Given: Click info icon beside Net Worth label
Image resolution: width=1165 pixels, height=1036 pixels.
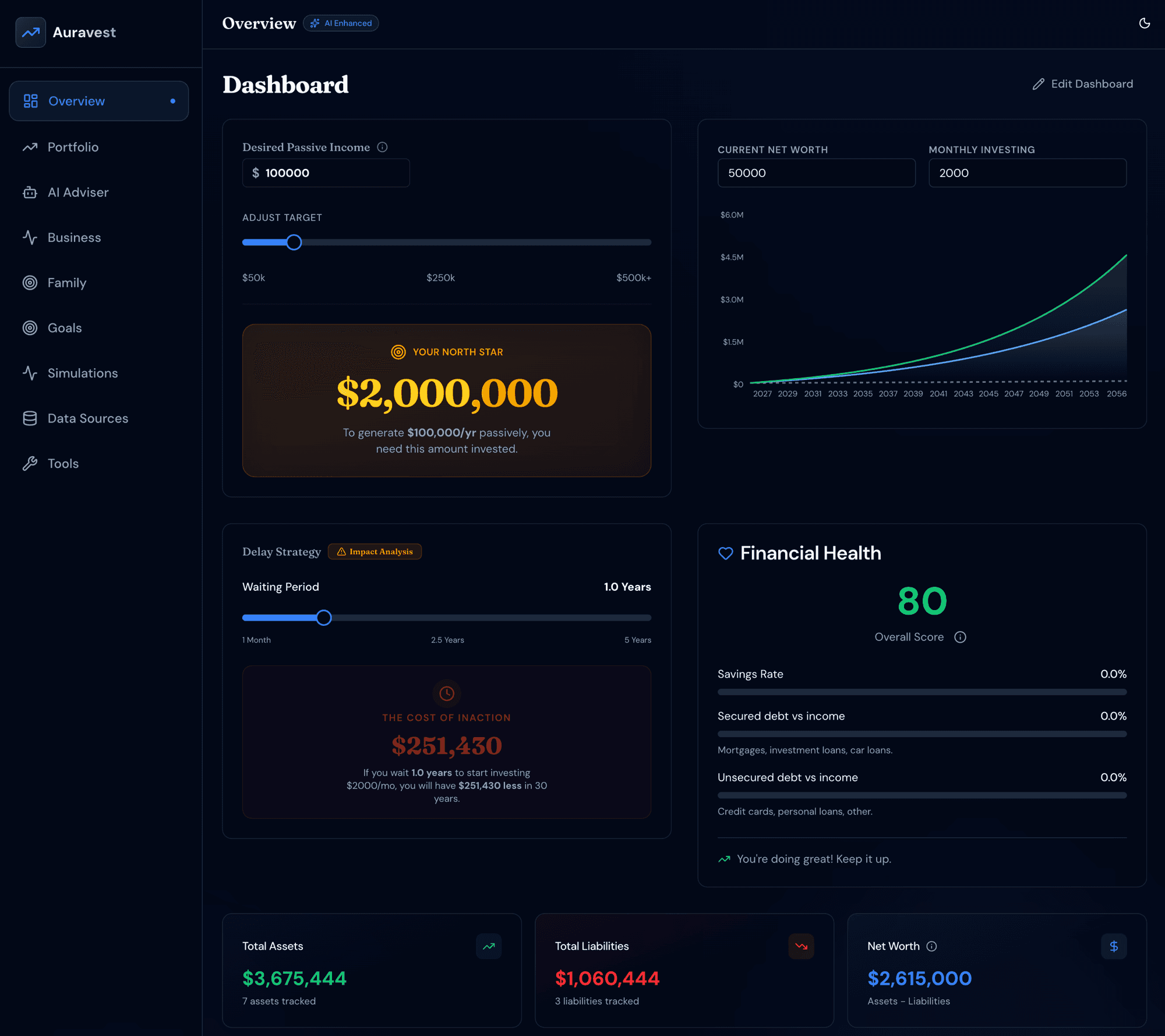Looking at the screenshot, I should point(932,946).
